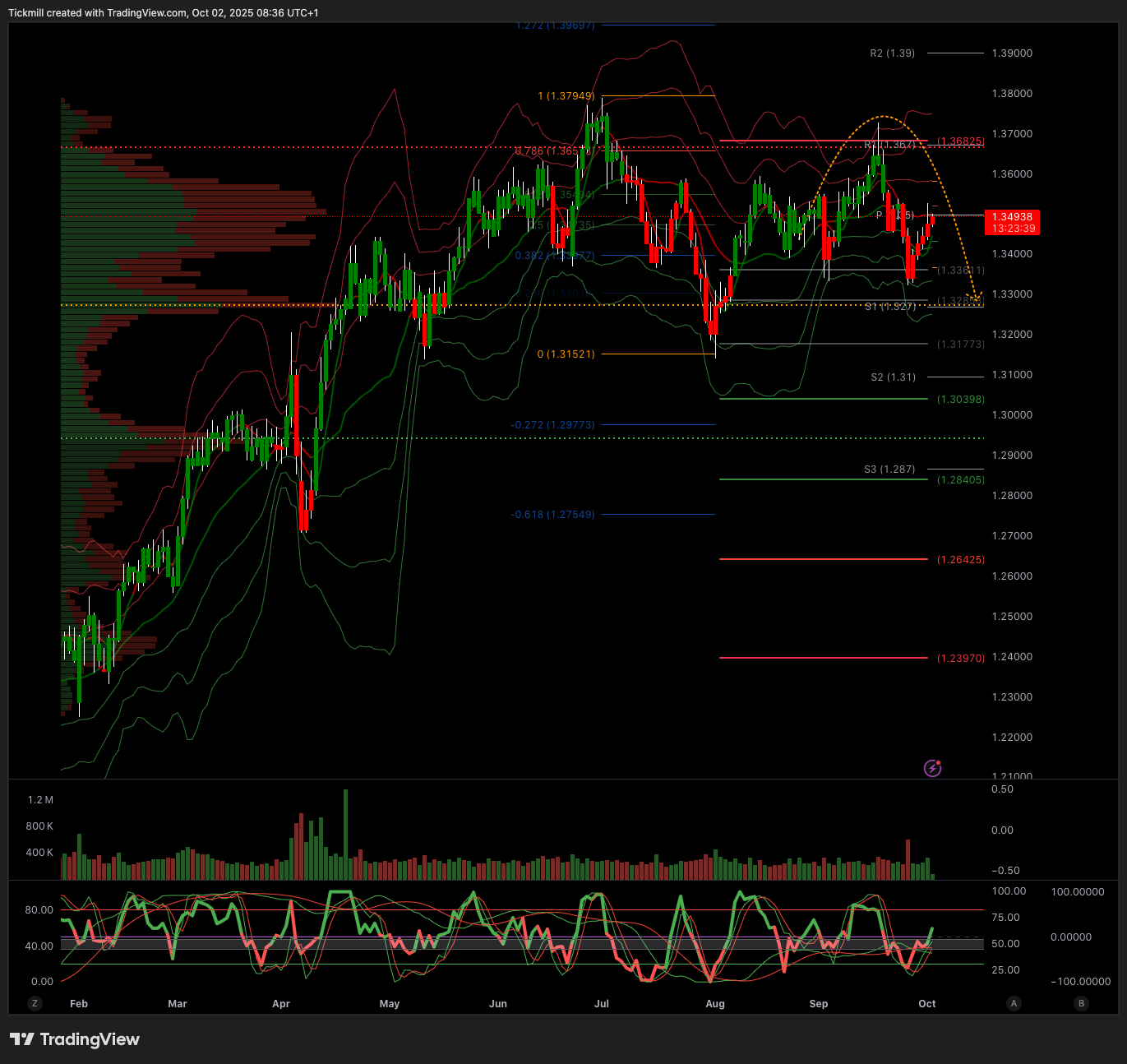Click the purple lightning bolt icon
The width and height of the screenshot is (1127, 1064).
coord(932,768)
